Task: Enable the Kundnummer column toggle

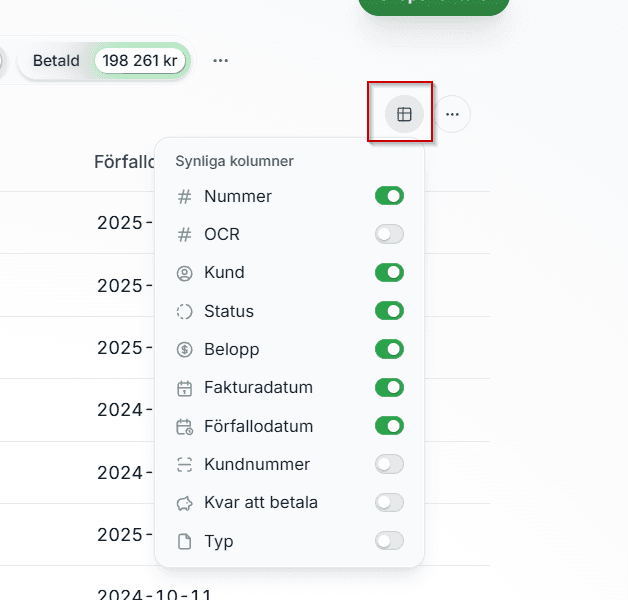Action: click(389, 465)
